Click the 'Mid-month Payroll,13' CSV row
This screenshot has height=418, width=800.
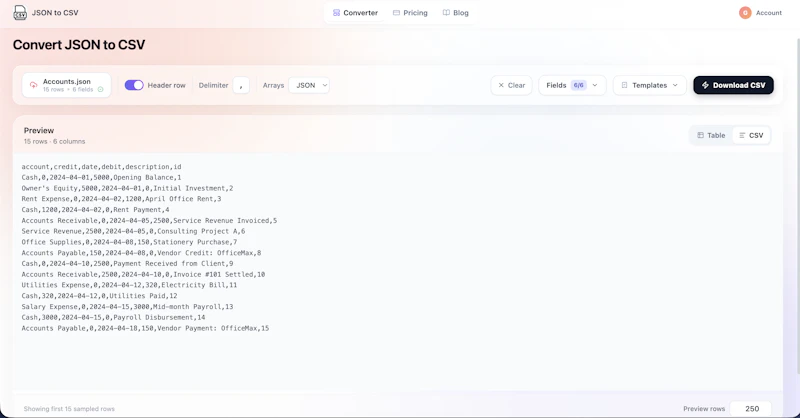(127, 306)
